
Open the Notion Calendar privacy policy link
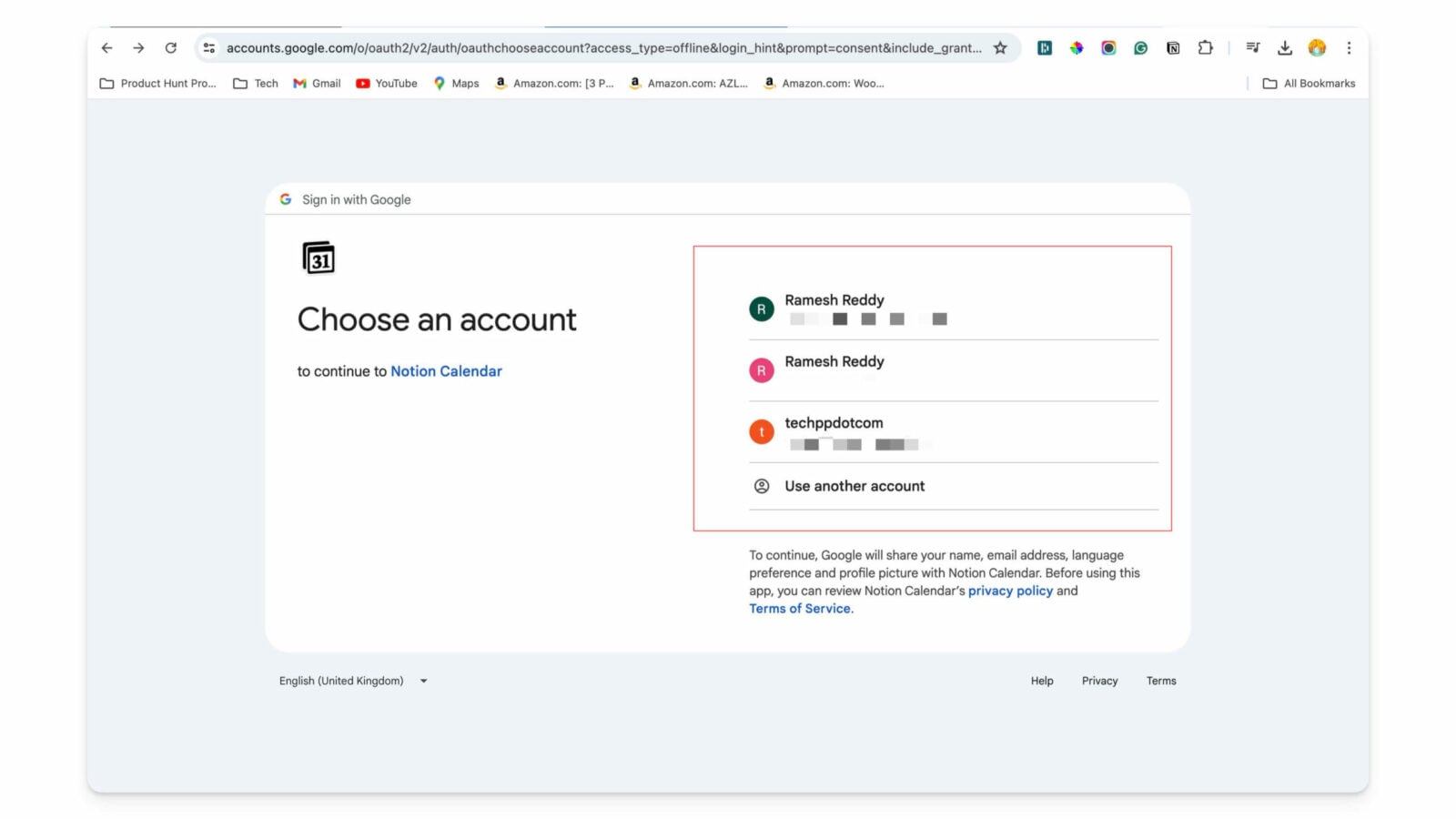(x=1010, y=591)
